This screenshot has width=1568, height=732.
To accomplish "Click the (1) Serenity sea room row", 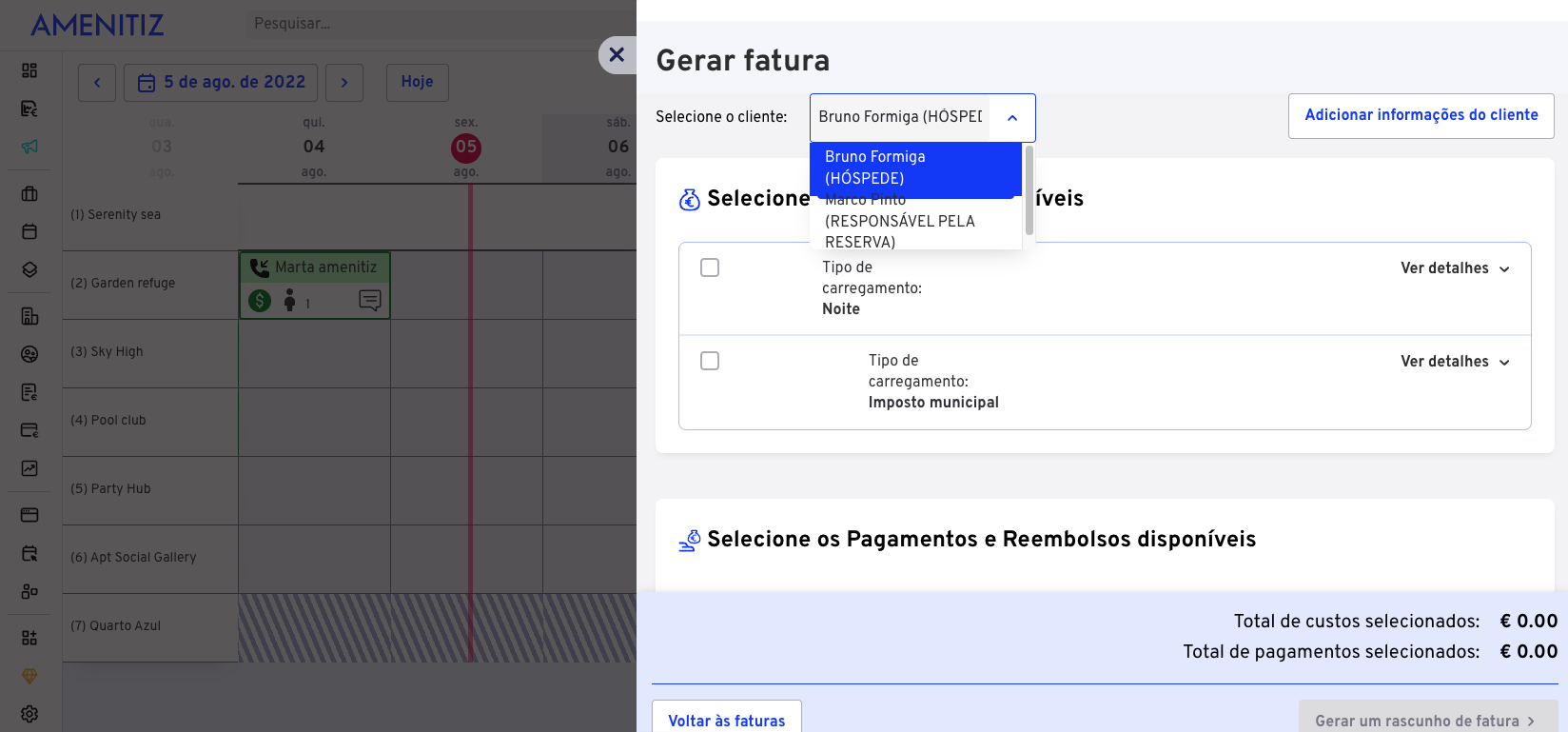I will click(x=150, y=215).
